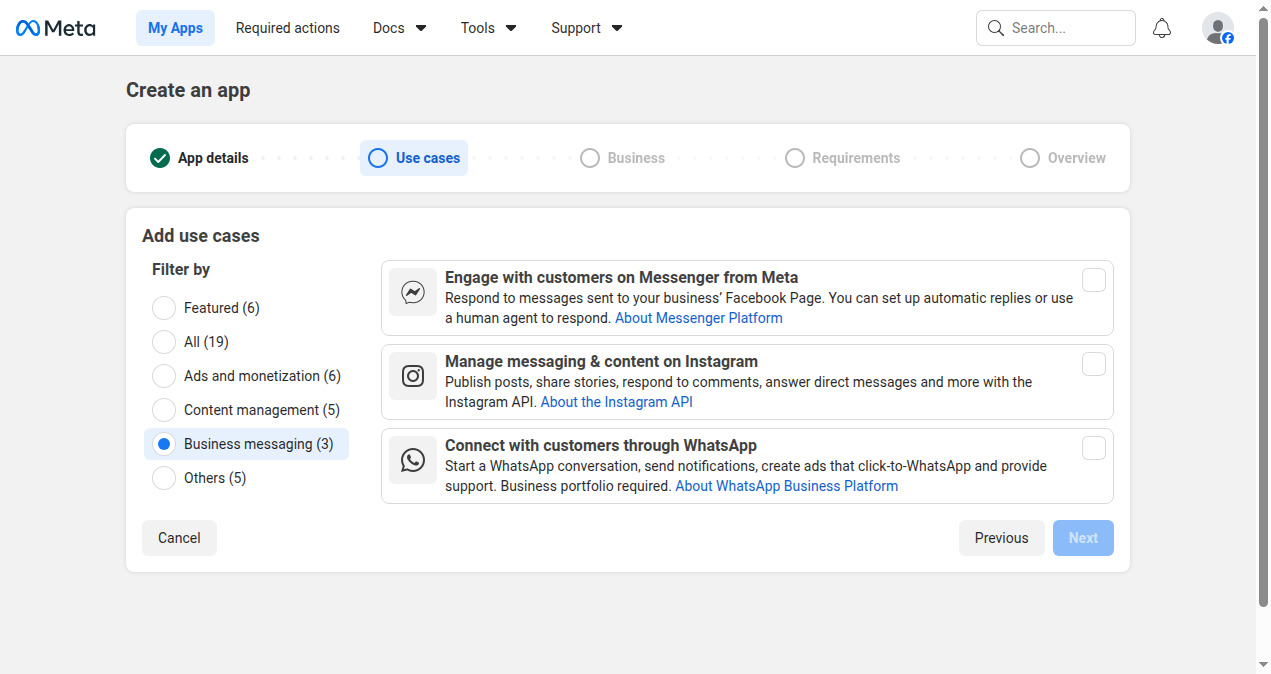
Task: Open the account profile avatar
Action: click(1218, 28)
